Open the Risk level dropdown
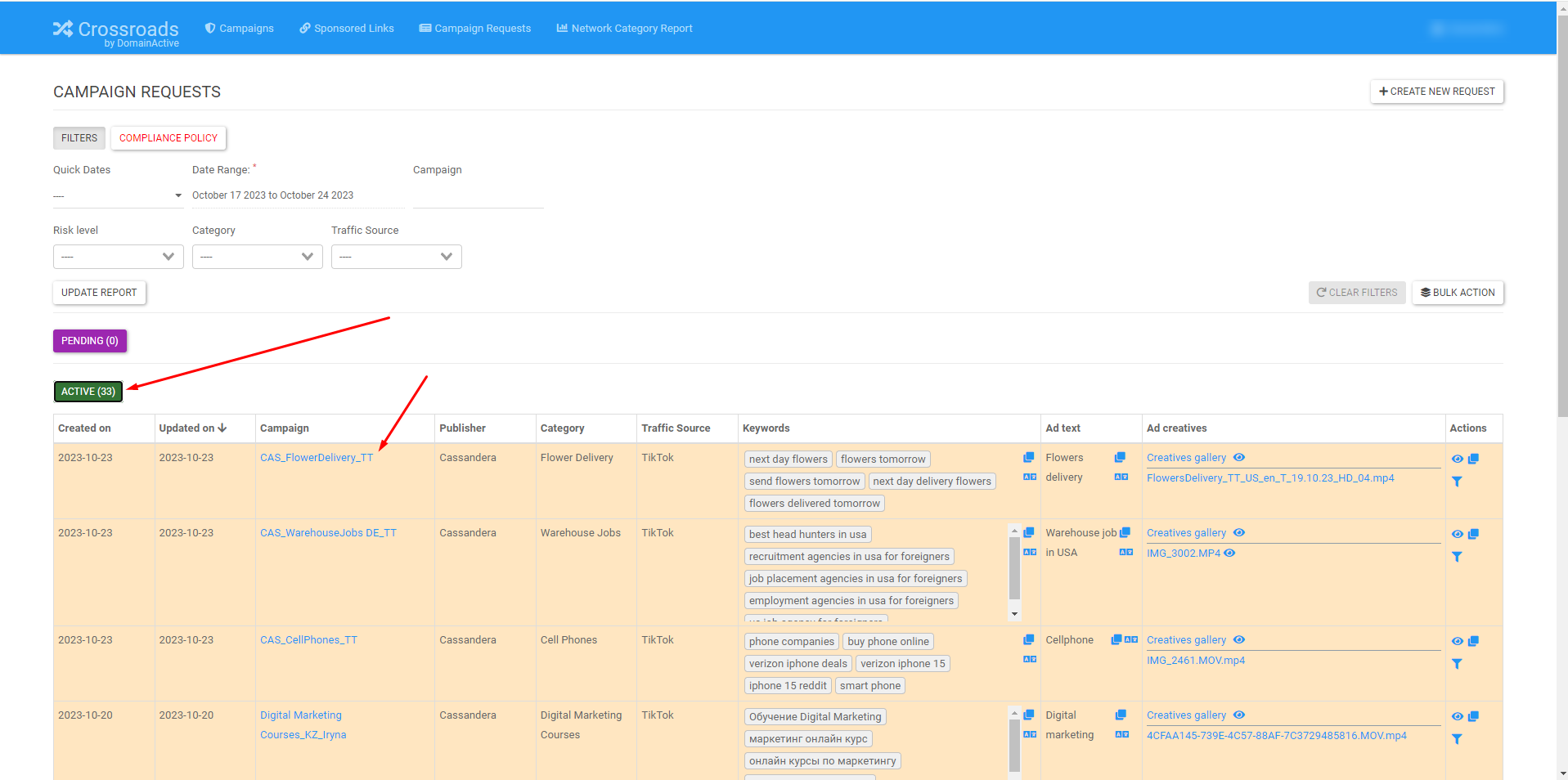 click(x=118, y=257)
